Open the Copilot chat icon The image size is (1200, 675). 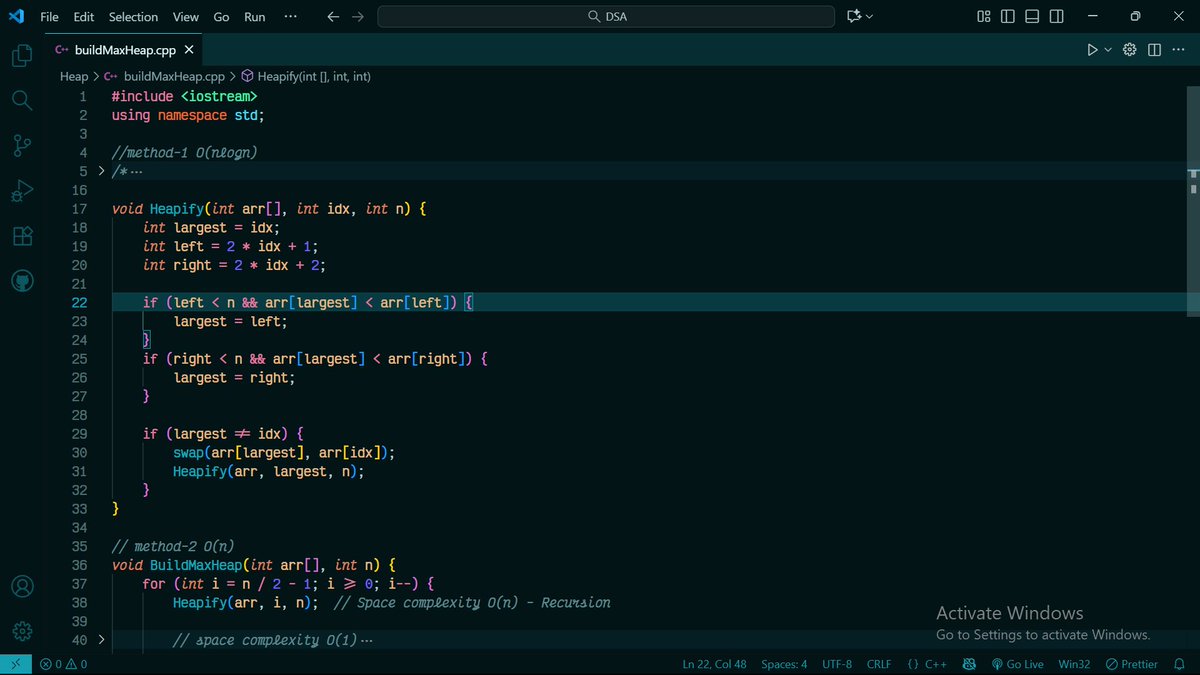(854, 16)
